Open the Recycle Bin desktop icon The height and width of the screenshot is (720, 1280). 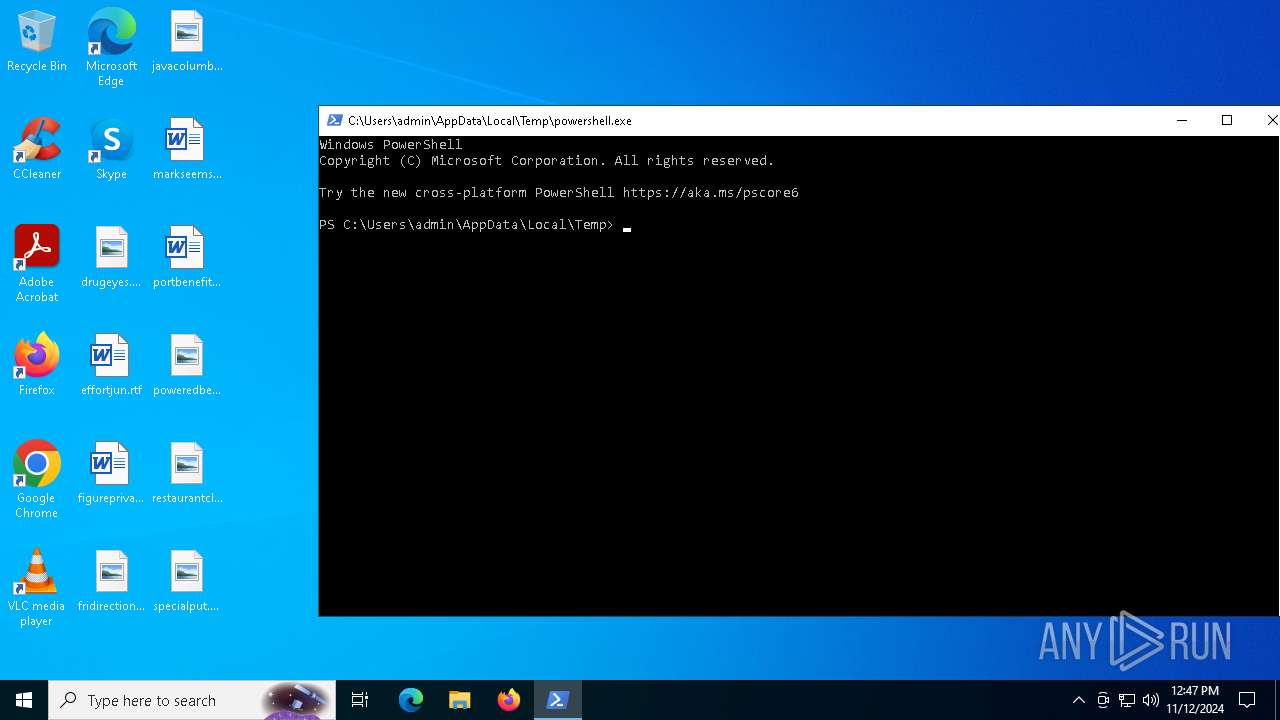37,42
